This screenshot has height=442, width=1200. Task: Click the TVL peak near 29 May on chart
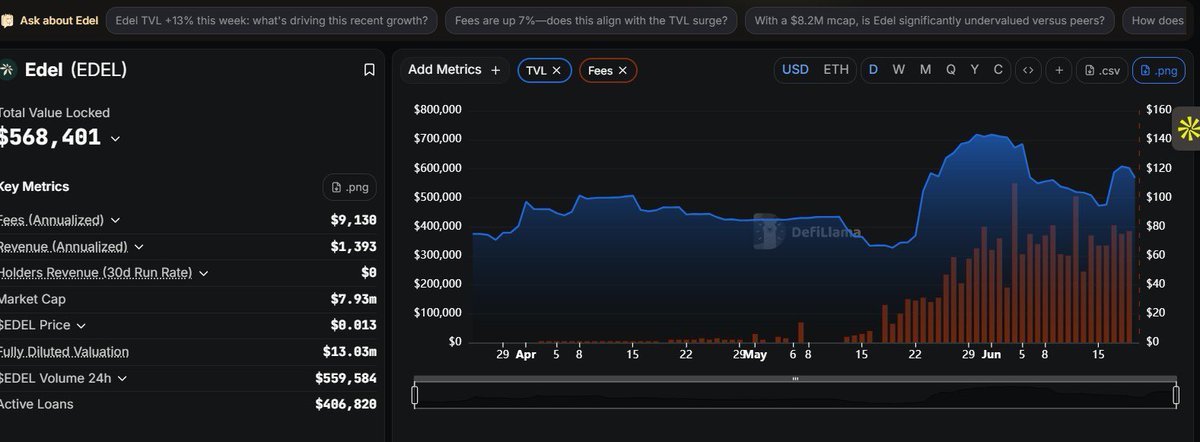tap(978, 134)
